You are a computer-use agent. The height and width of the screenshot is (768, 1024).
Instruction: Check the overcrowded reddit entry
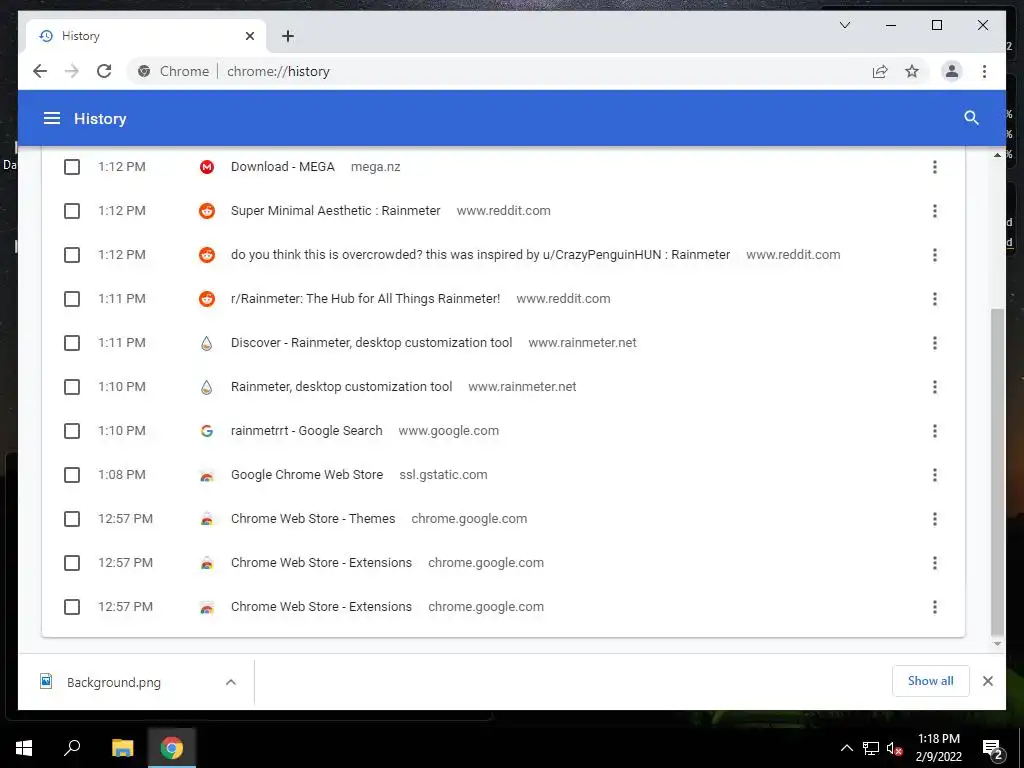point(72,255)
